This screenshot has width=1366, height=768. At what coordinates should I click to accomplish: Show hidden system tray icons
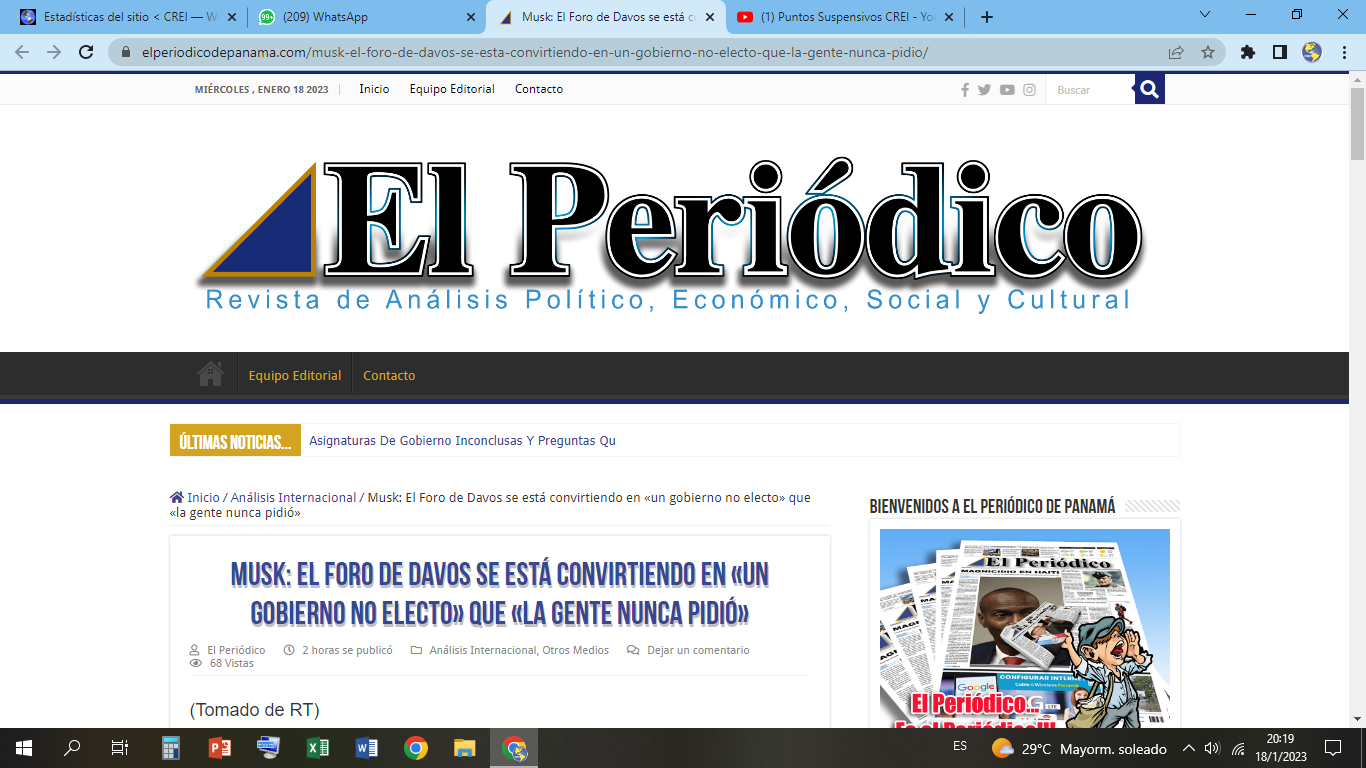click(x=1189, y=748)
